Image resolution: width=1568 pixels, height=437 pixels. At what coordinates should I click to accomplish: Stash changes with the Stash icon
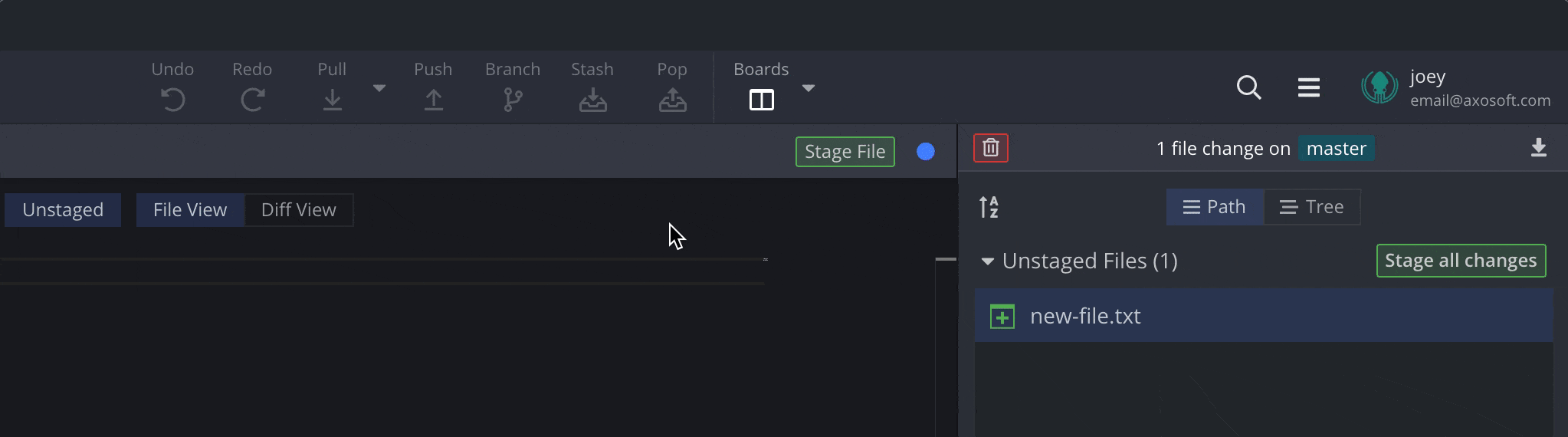coord(592,100)
